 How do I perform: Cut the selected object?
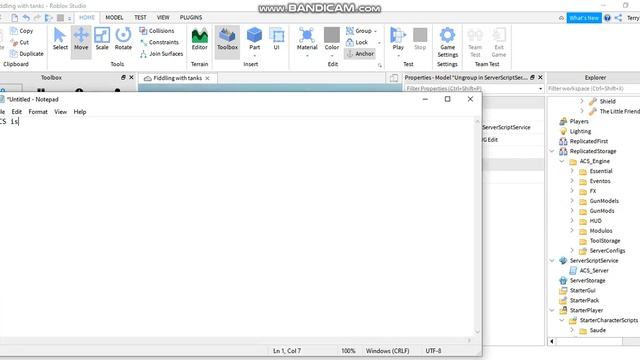(x=20, y=42)
